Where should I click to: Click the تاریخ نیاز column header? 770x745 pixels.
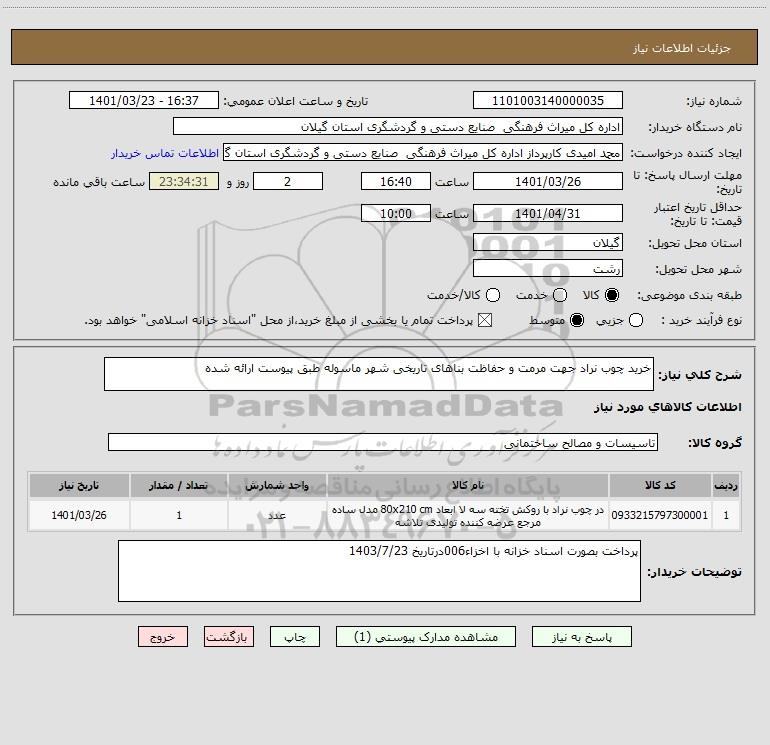(x=79, y=485)
